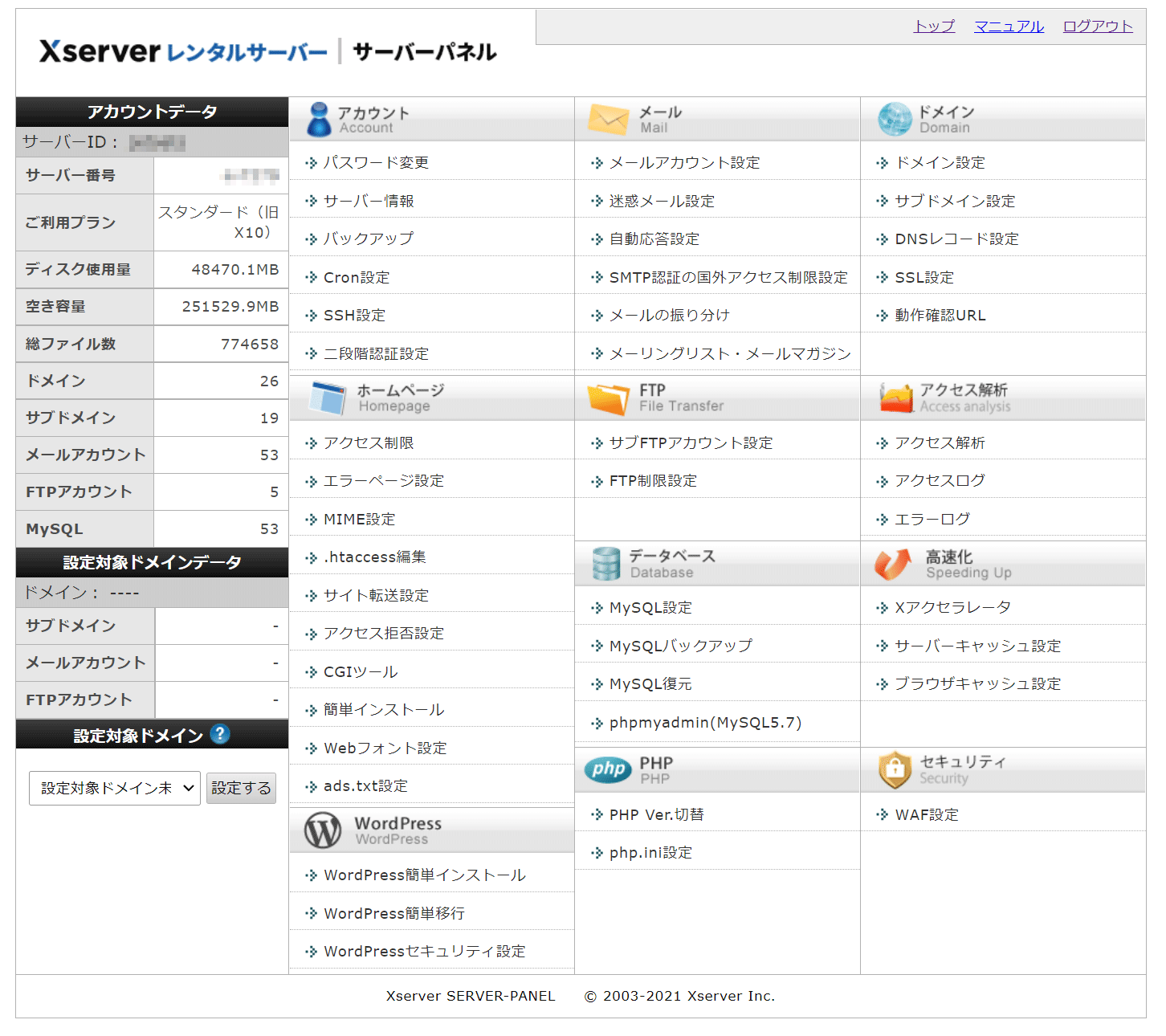Open SSH設定
The image size is (1166, 1036).
click(x=354, y=315)
